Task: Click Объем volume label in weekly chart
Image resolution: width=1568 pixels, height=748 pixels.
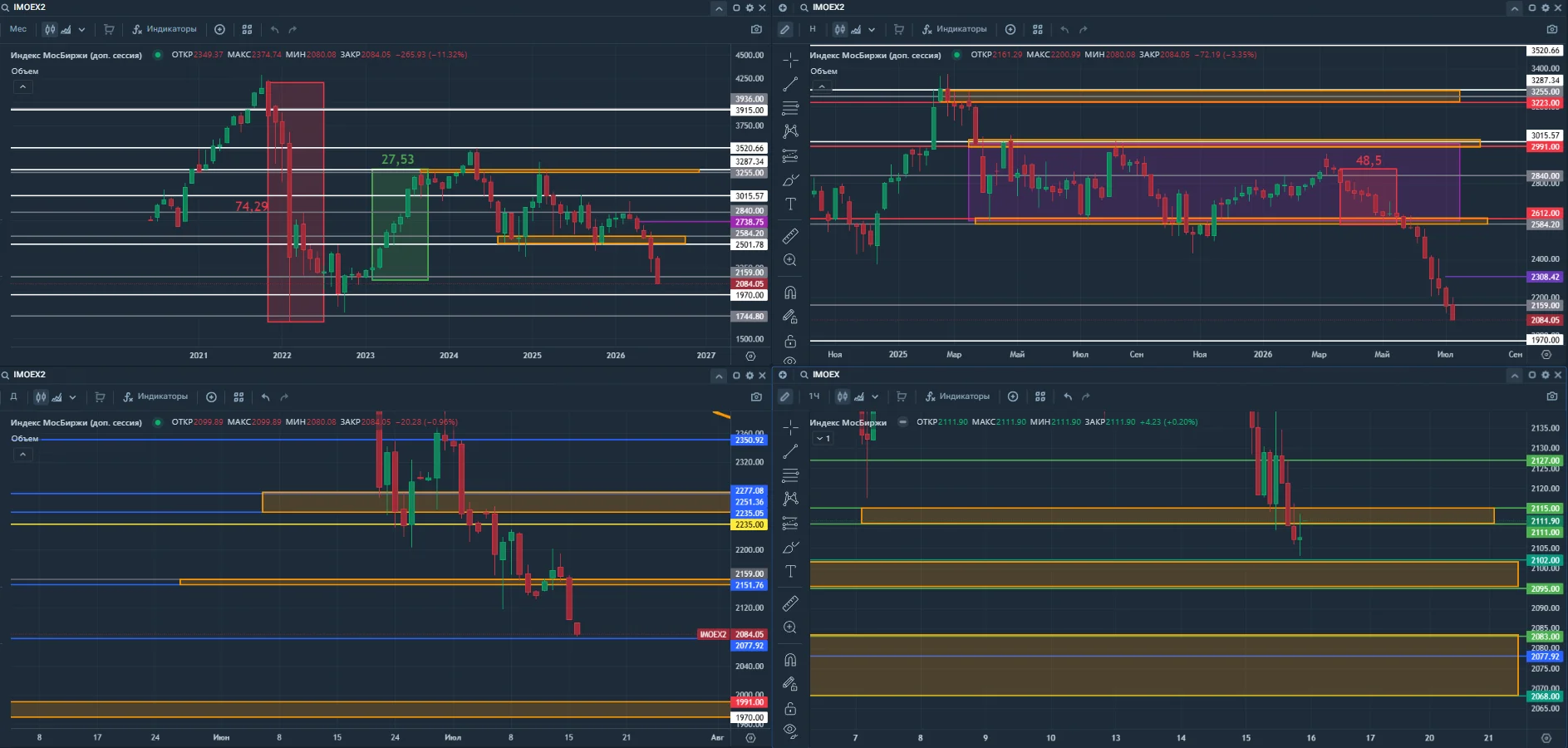Action: tap(823, 71)
